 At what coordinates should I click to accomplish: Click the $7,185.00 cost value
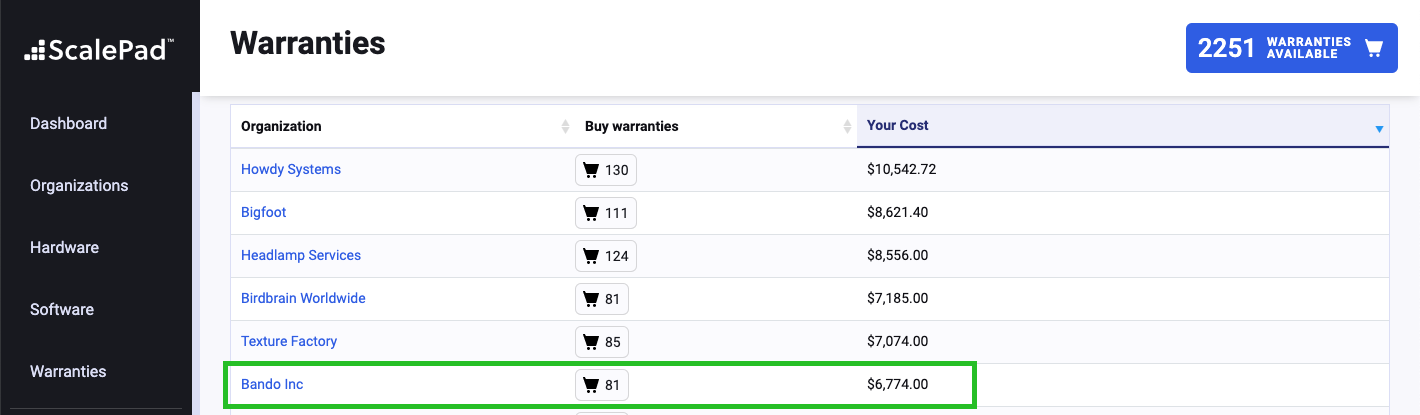897,298
